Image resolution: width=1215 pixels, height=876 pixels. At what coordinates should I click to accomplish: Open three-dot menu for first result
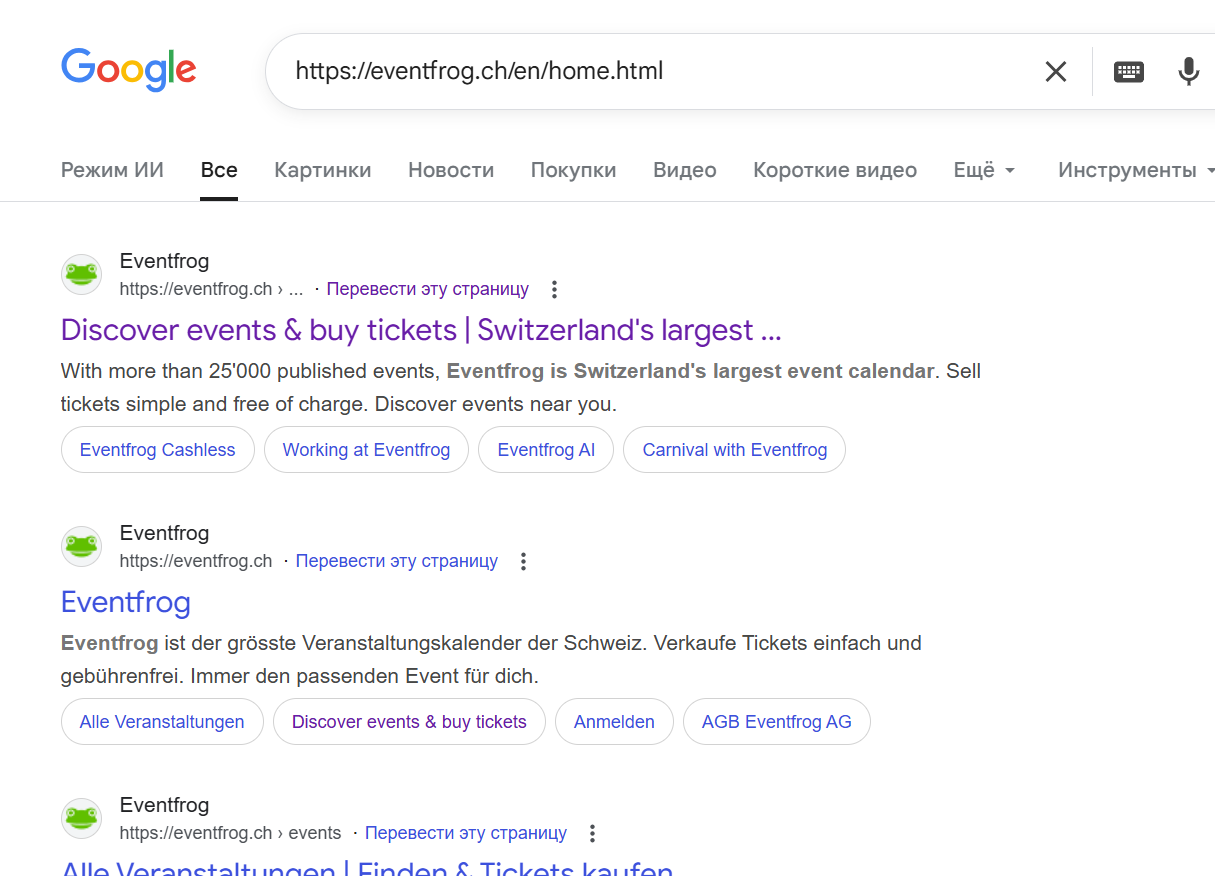pos(554,290)
